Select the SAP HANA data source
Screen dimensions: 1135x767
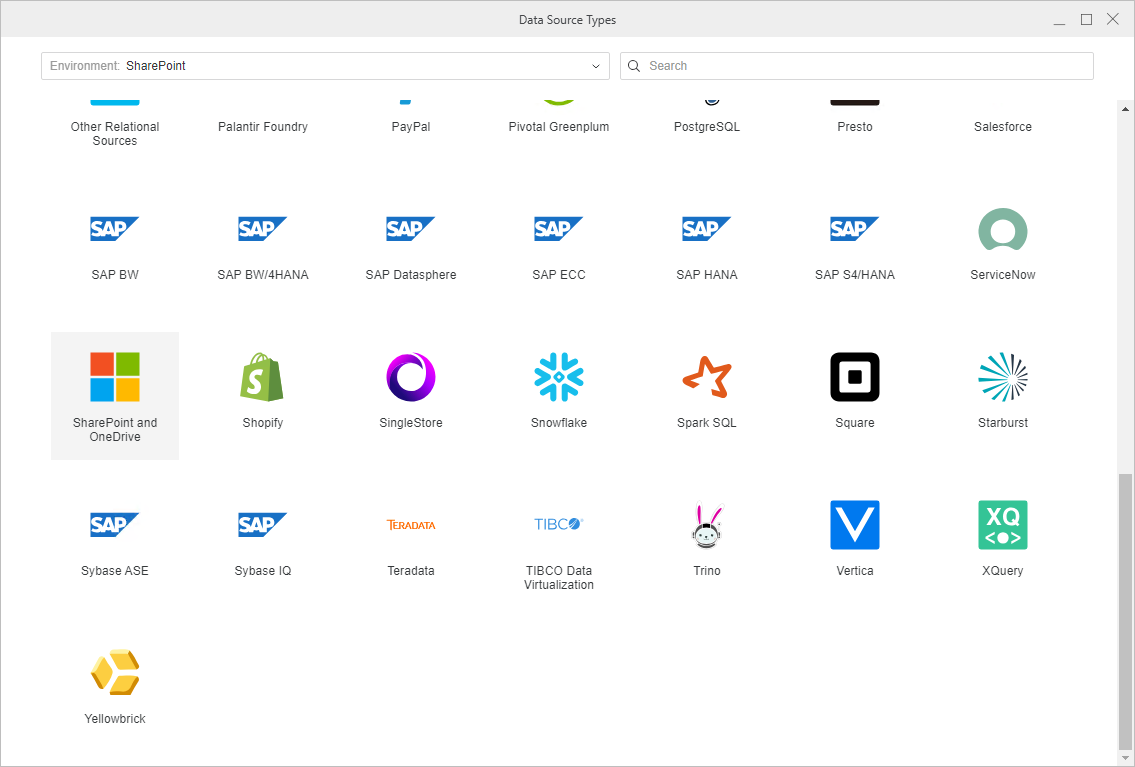tap(707, 230)
